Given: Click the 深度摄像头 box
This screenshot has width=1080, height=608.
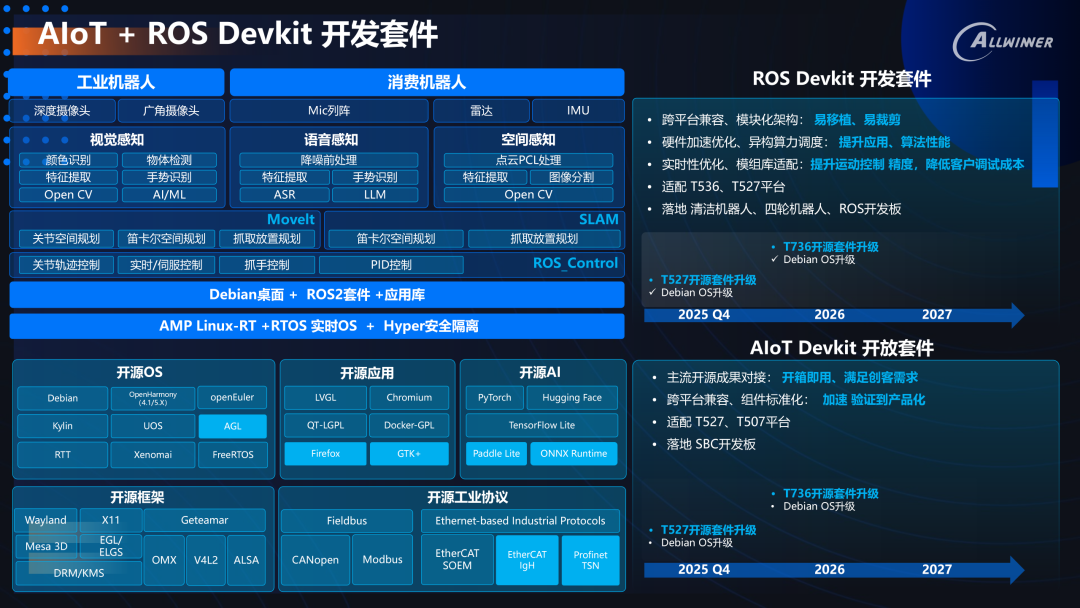Looking at the screenshot, I should 62,111.
